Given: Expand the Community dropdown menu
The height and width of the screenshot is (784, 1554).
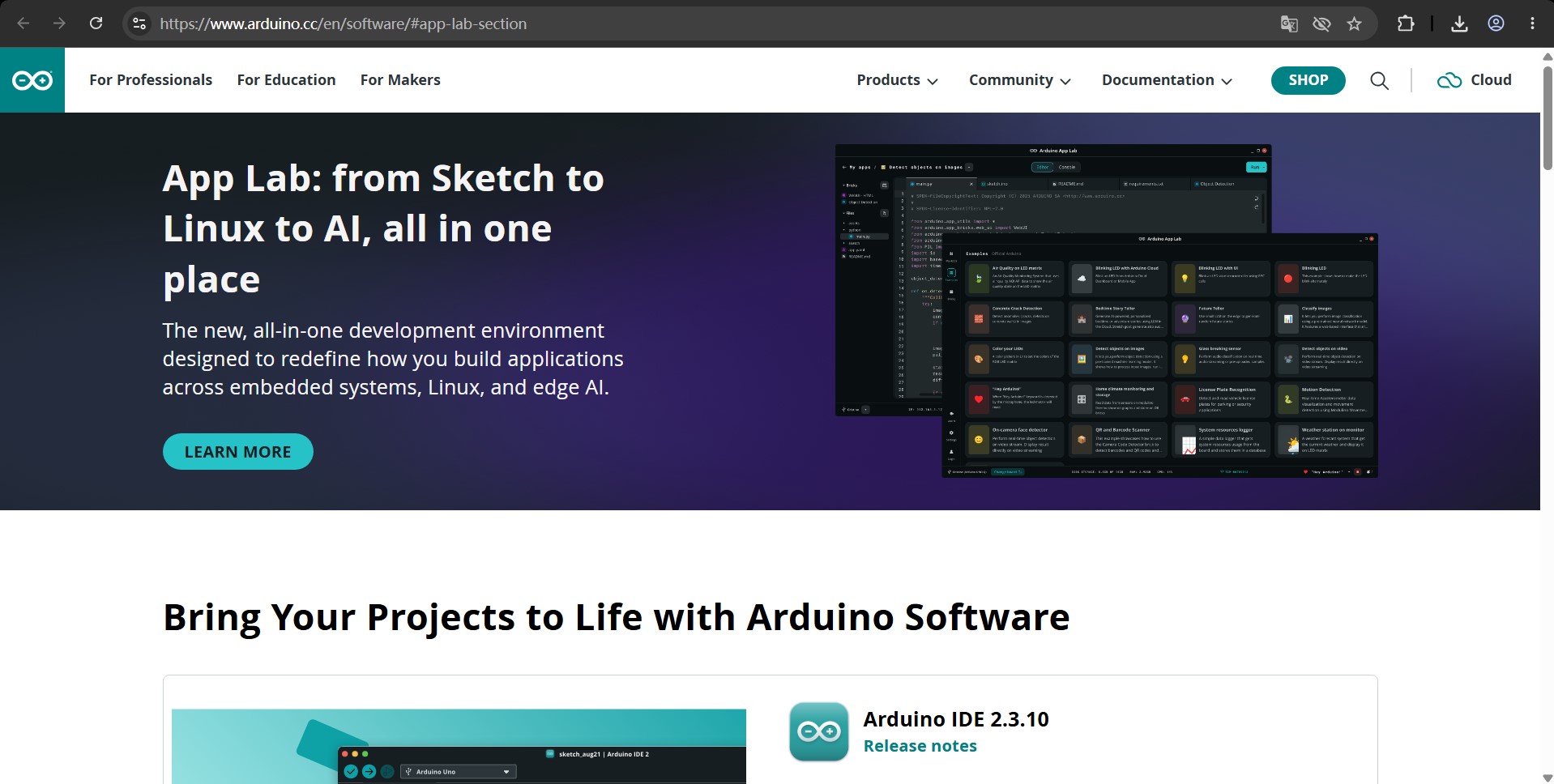Looking at the screenshot, I should click(1019, 80).
